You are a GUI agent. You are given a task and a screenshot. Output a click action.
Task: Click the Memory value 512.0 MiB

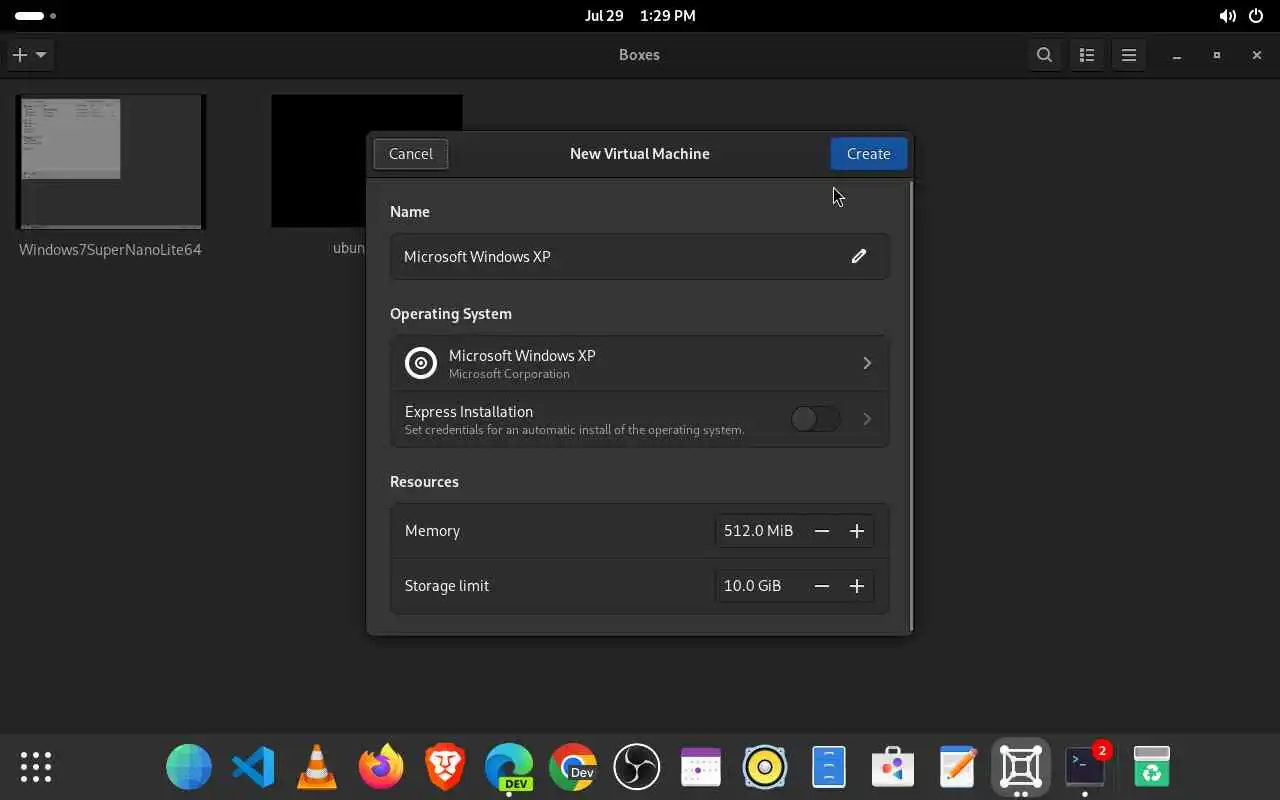(758, 531)
